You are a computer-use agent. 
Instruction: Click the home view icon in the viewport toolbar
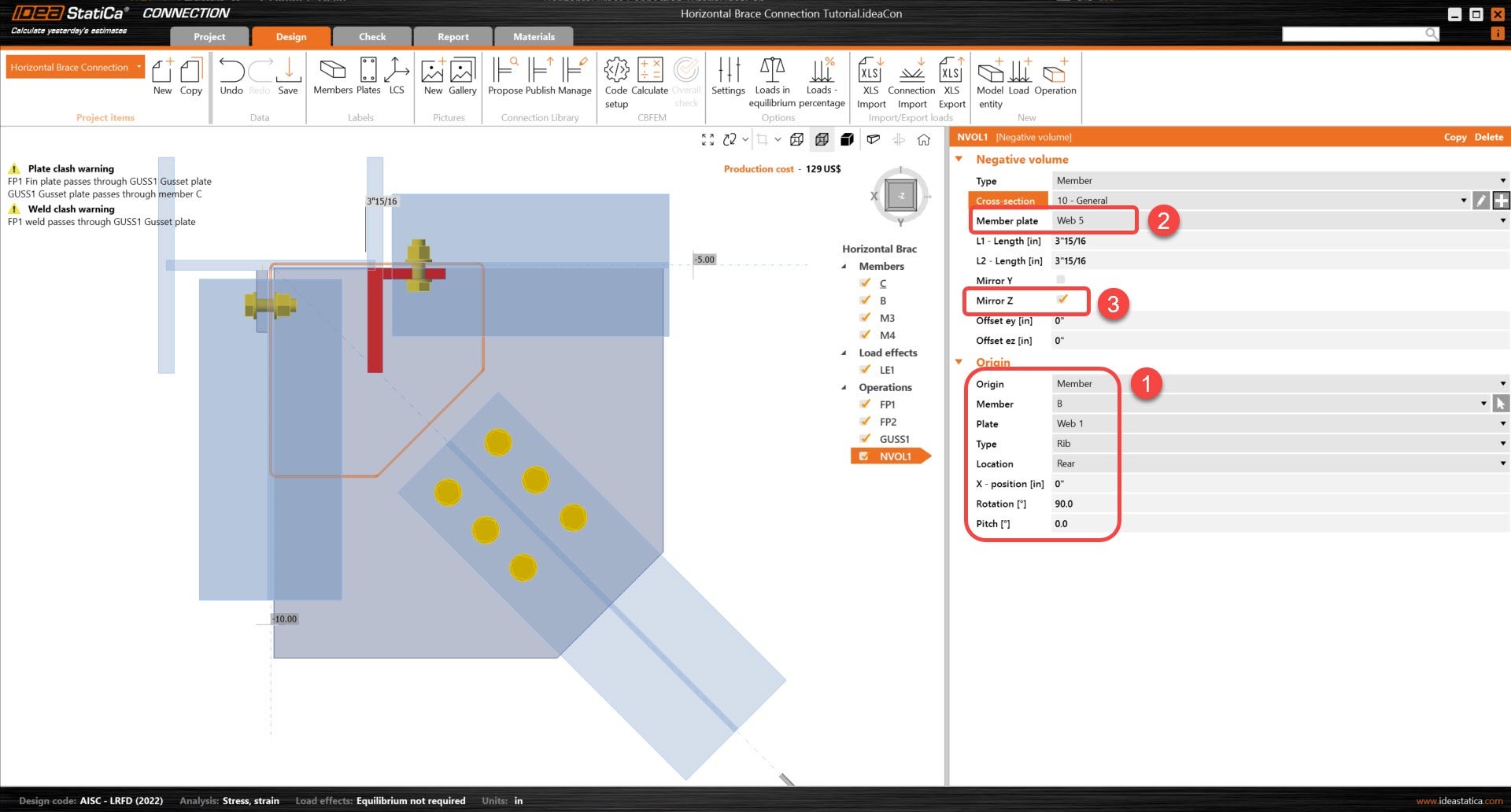924,139
